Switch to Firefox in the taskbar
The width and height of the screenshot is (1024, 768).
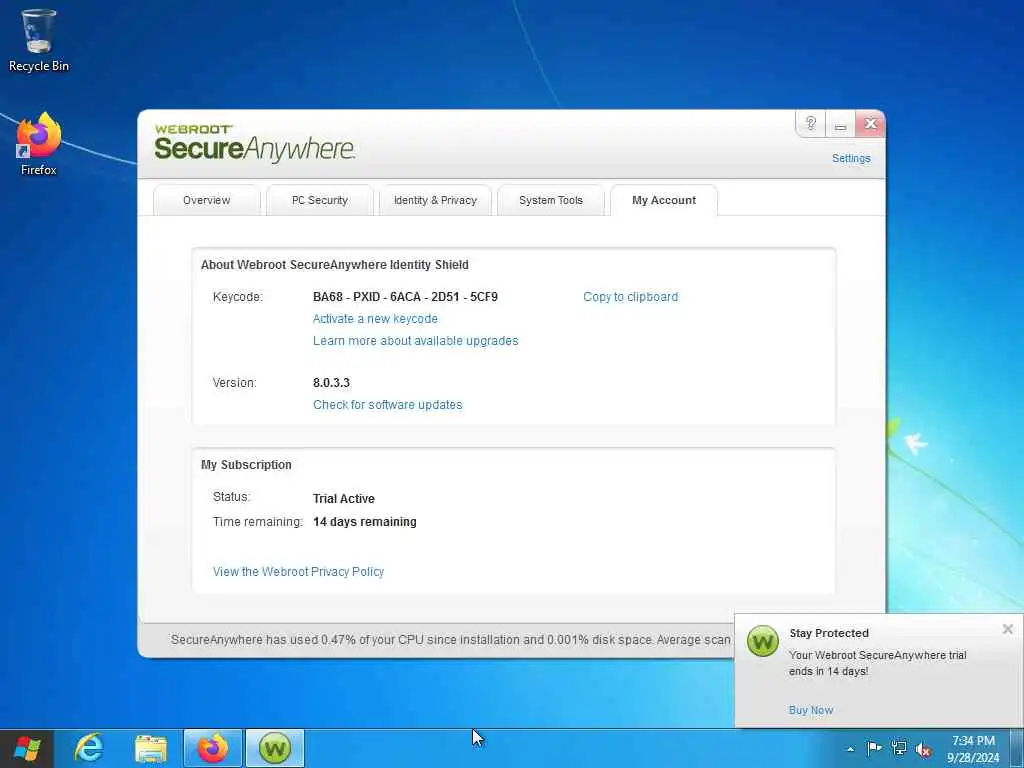pyautogui.click(x=213, y=748)
